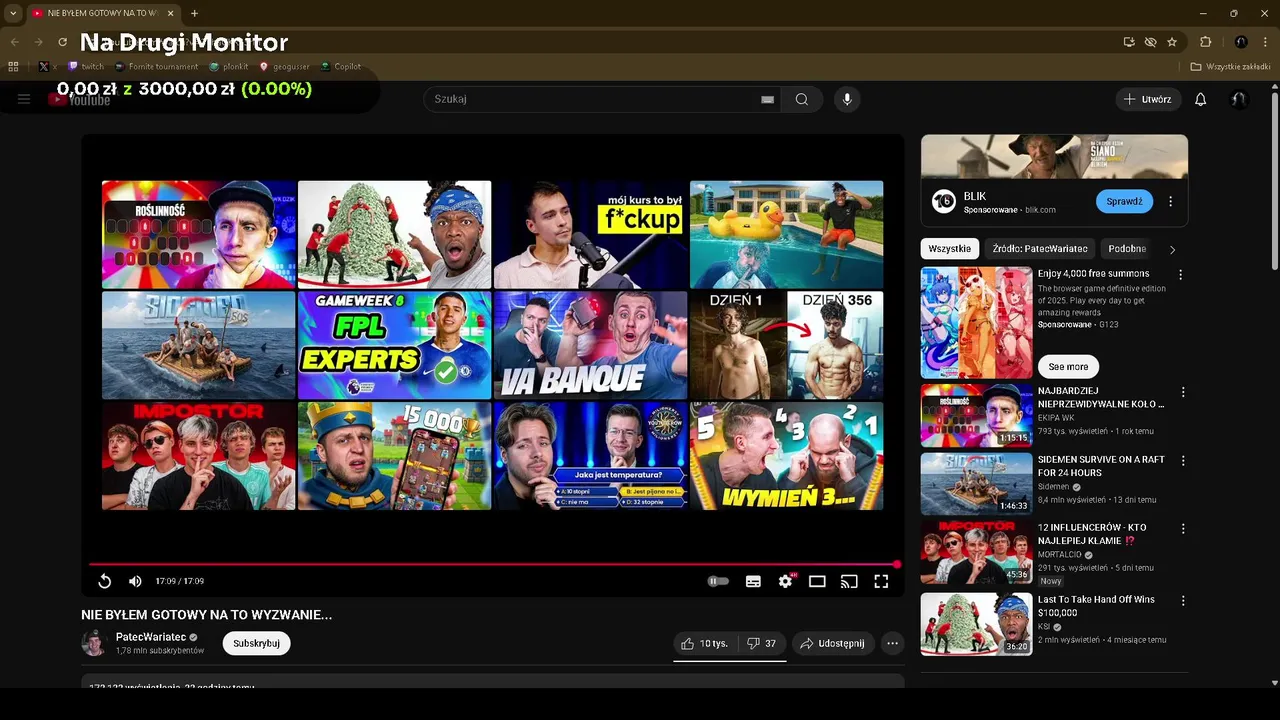Open PatecWariatec channel avatar

point(94,643)
